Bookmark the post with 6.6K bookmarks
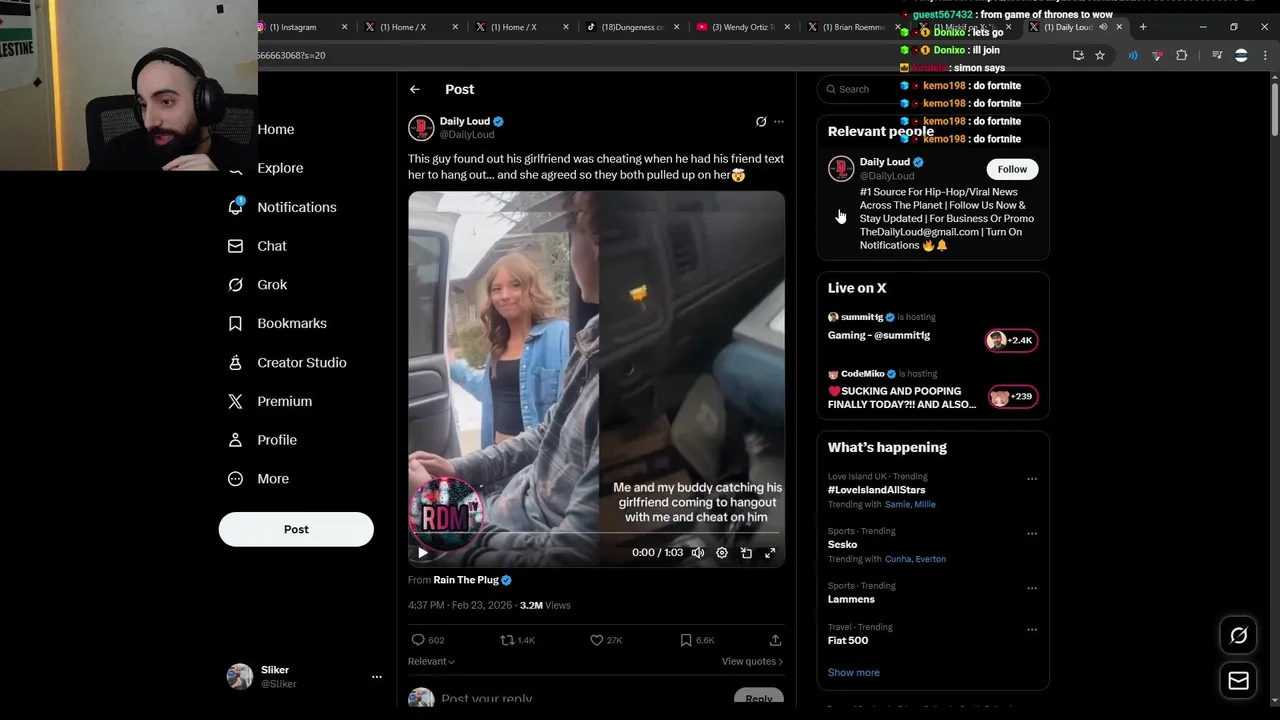1280x720 pixels. (x=685, y=640)
